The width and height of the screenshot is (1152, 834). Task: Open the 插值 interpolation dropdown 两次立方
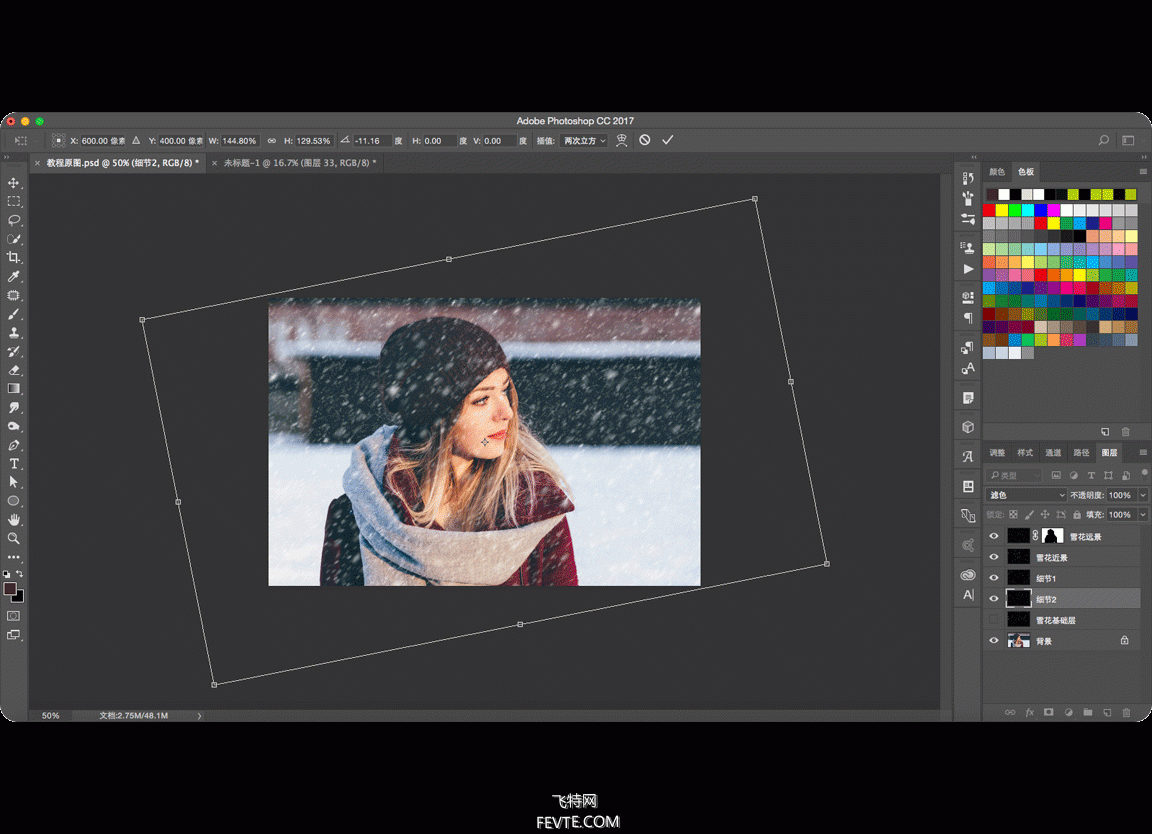click(584, 140)
